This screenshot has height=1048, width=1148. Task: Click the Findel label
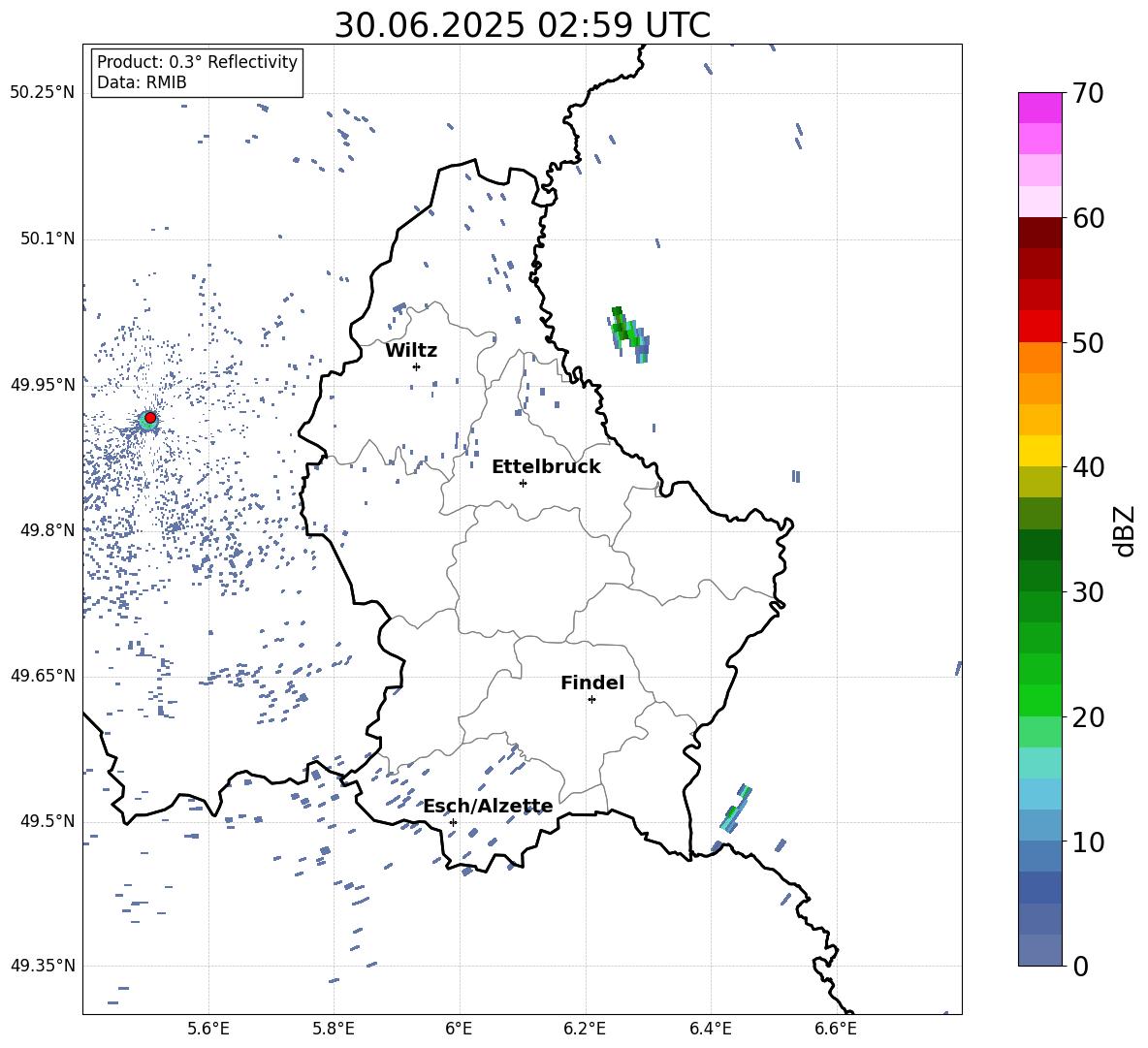(x=592, y=683)
